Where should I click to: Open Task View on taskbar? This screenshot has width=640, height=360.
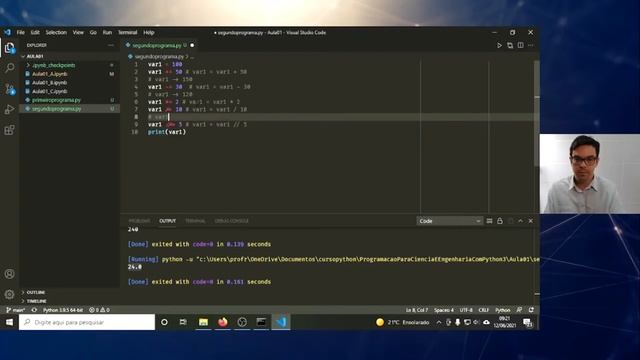click(x=183, y=322)
